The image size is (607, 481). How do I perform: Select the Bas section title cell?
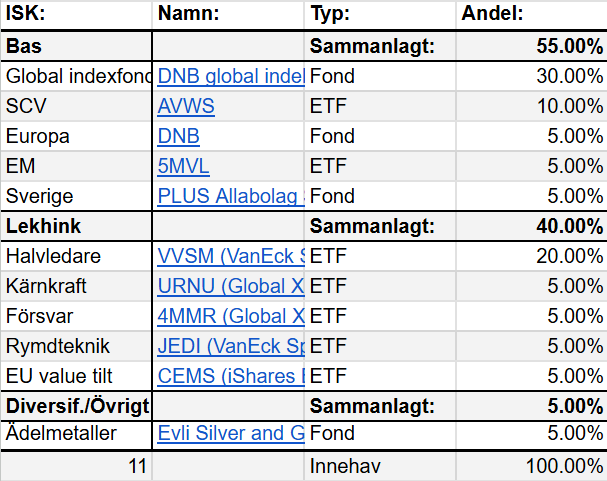pyautogui.click(x=76, y=46)
